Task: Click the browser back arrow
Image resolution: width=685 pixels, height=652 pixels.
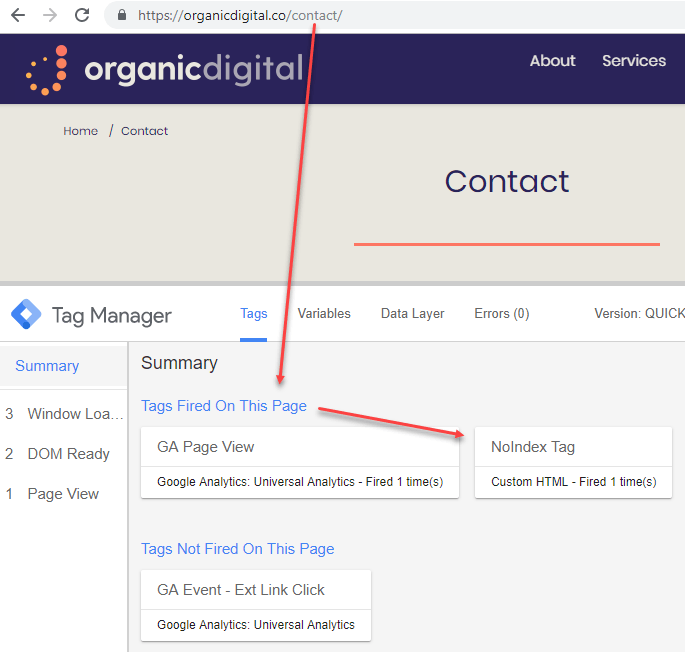Action: click(18, 15)
